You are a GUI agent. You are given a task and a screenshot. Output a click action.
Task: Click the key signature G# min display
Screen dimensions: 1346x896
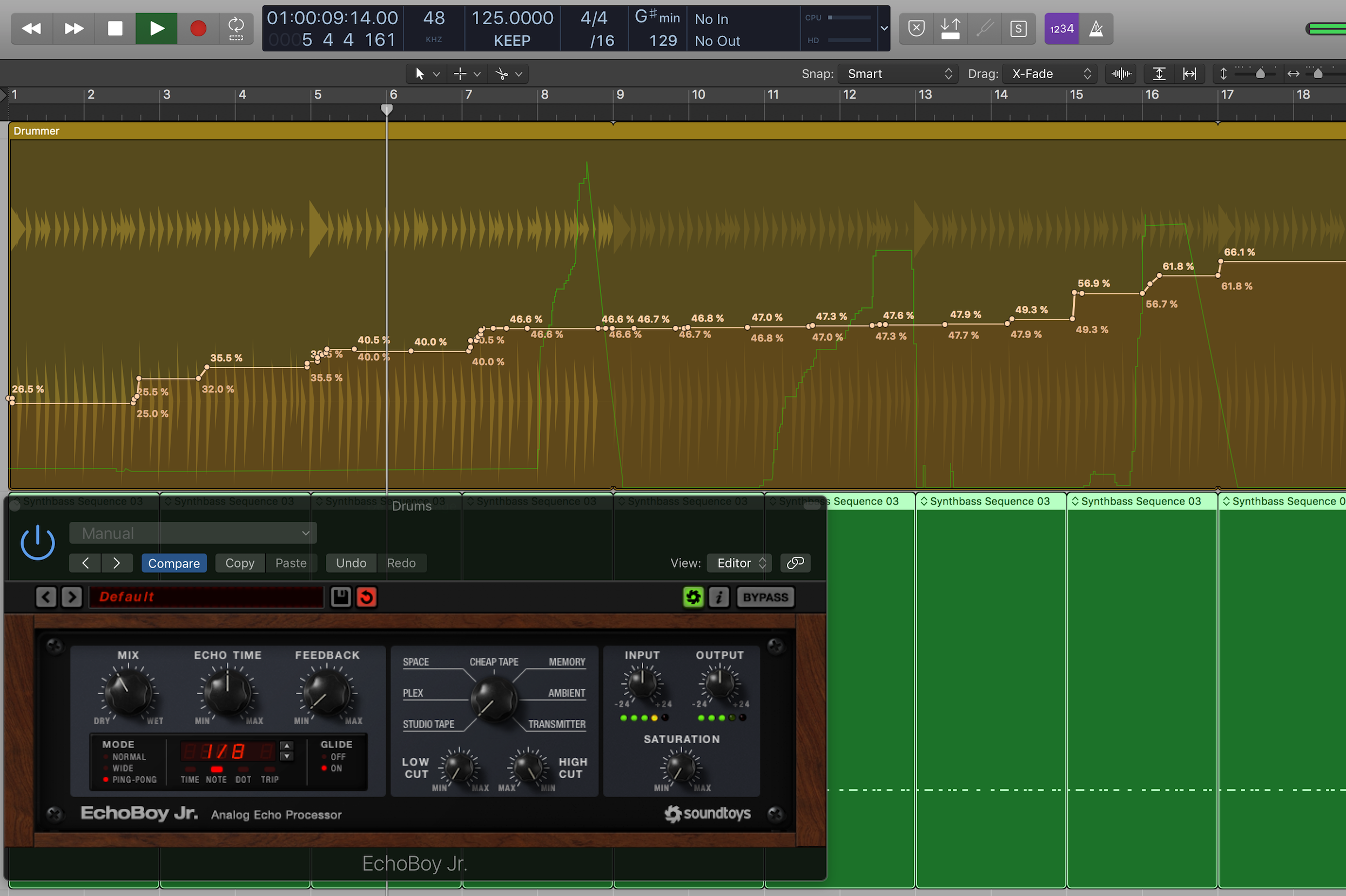tap(657, 17)
